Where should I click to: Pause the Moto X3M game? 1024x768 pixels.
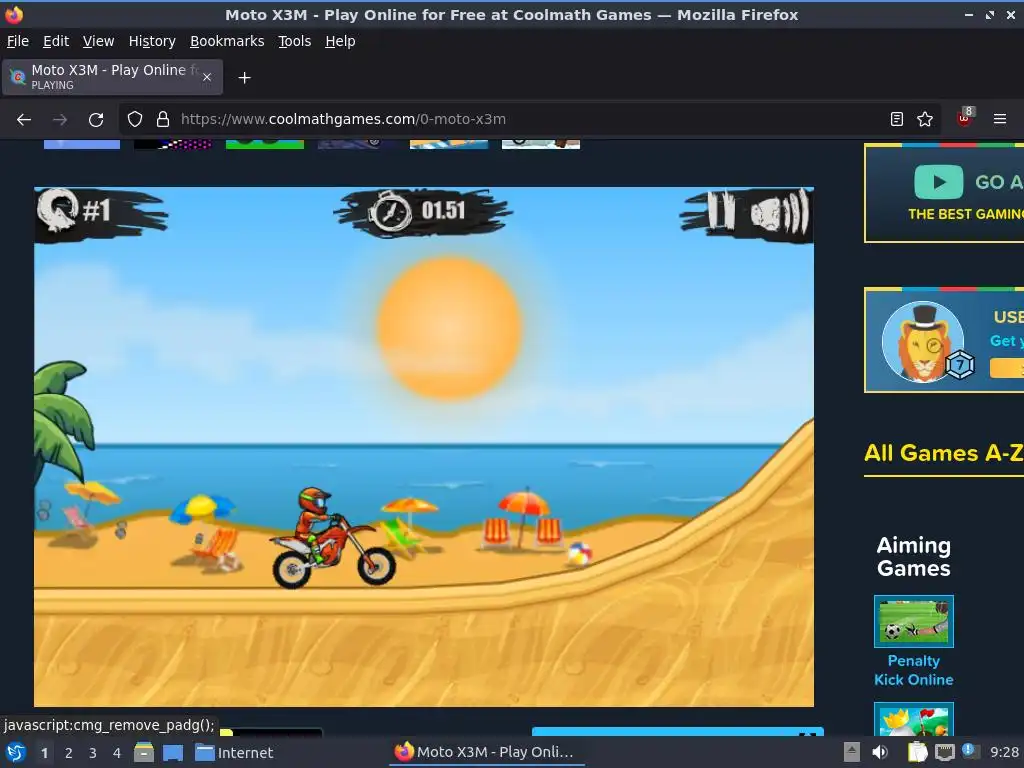(722, 211)
